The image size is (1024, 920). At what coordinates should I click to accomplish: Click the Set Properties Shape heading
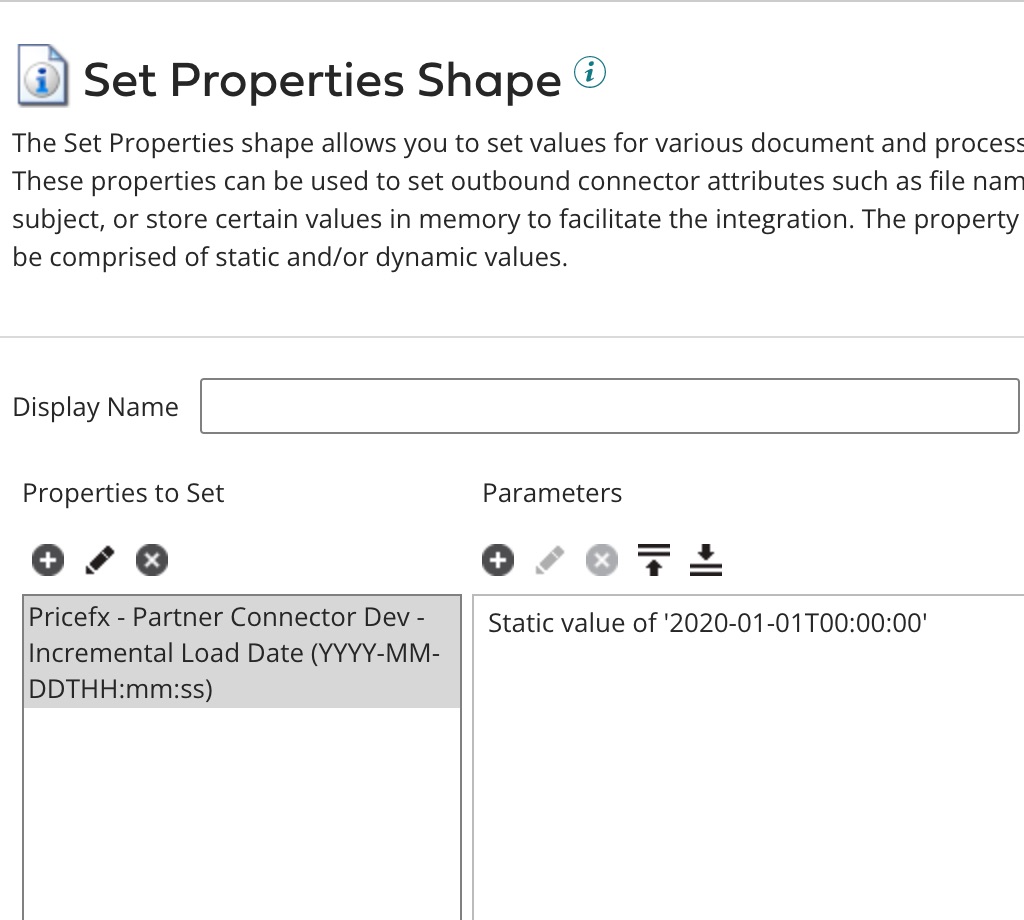(322, 80)
